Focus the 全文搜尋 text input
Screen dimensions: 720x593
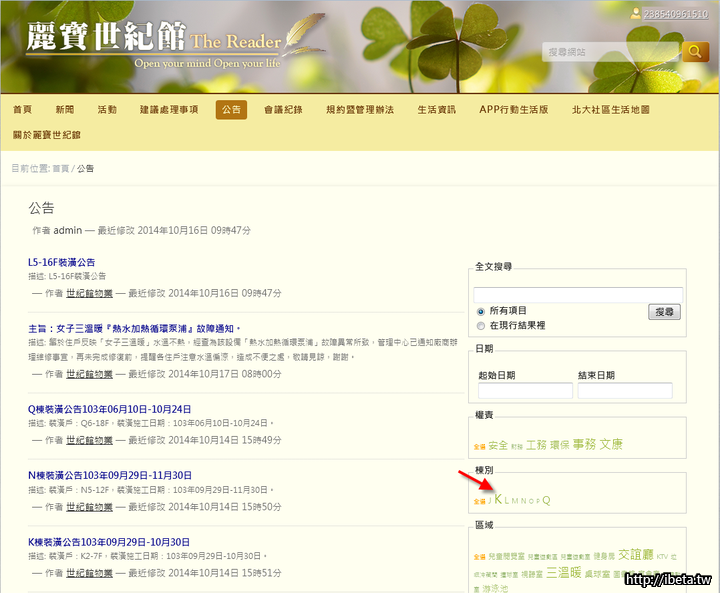(x=578, y=294)
